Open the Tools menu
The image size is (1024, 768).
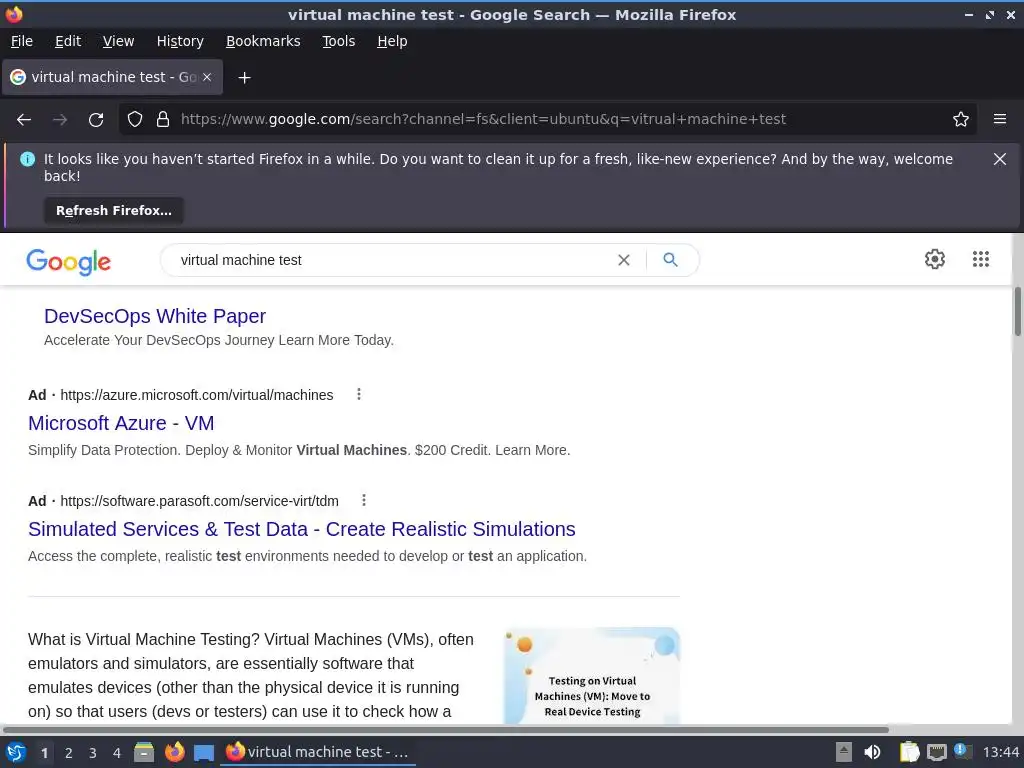pyautogui.click(x=338, y=41)
